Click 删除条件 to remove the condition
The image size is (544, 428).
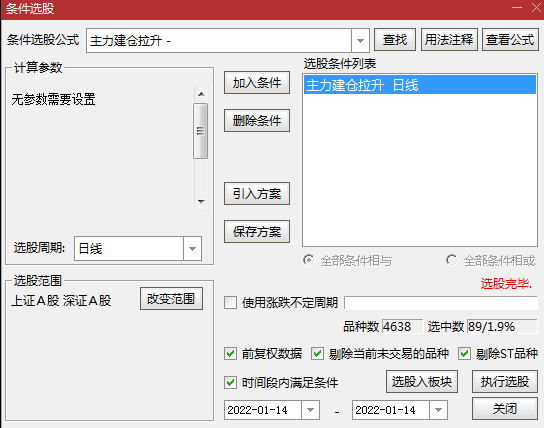point(257,121)
